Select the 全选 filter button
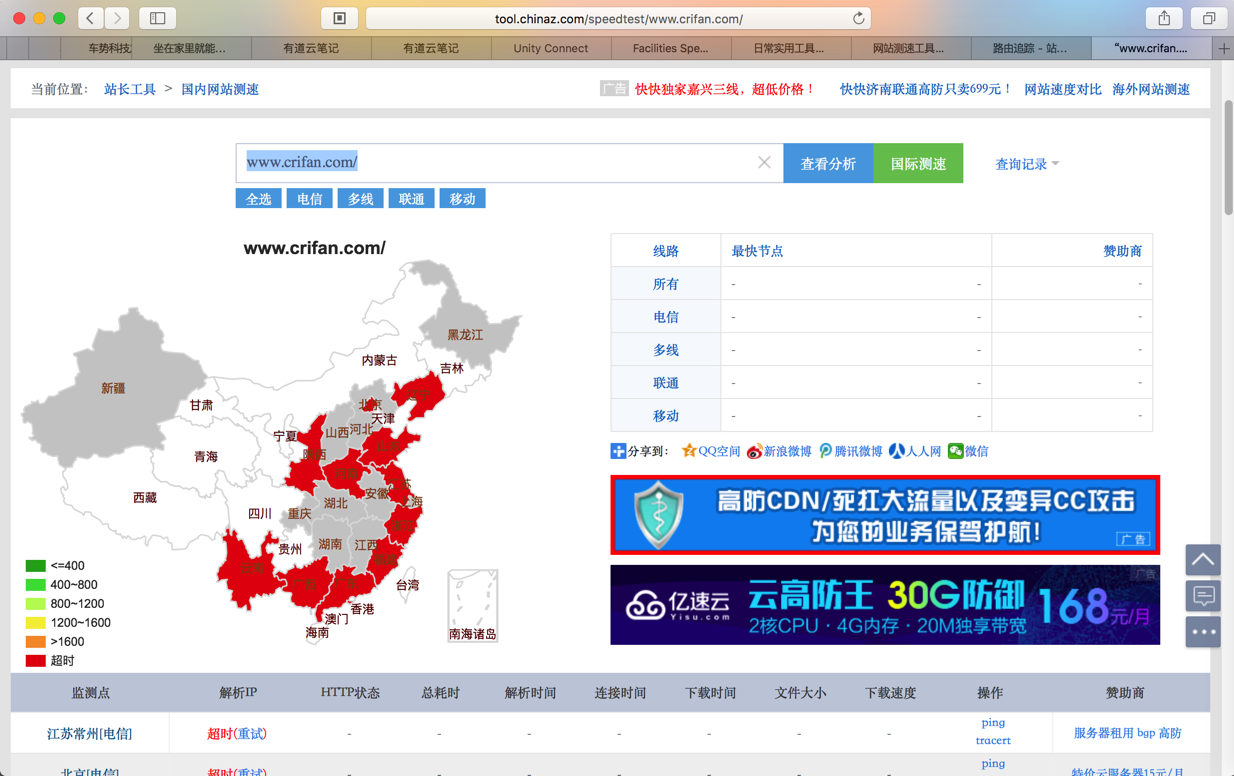 pyautogui.click(x=259, y=199)
